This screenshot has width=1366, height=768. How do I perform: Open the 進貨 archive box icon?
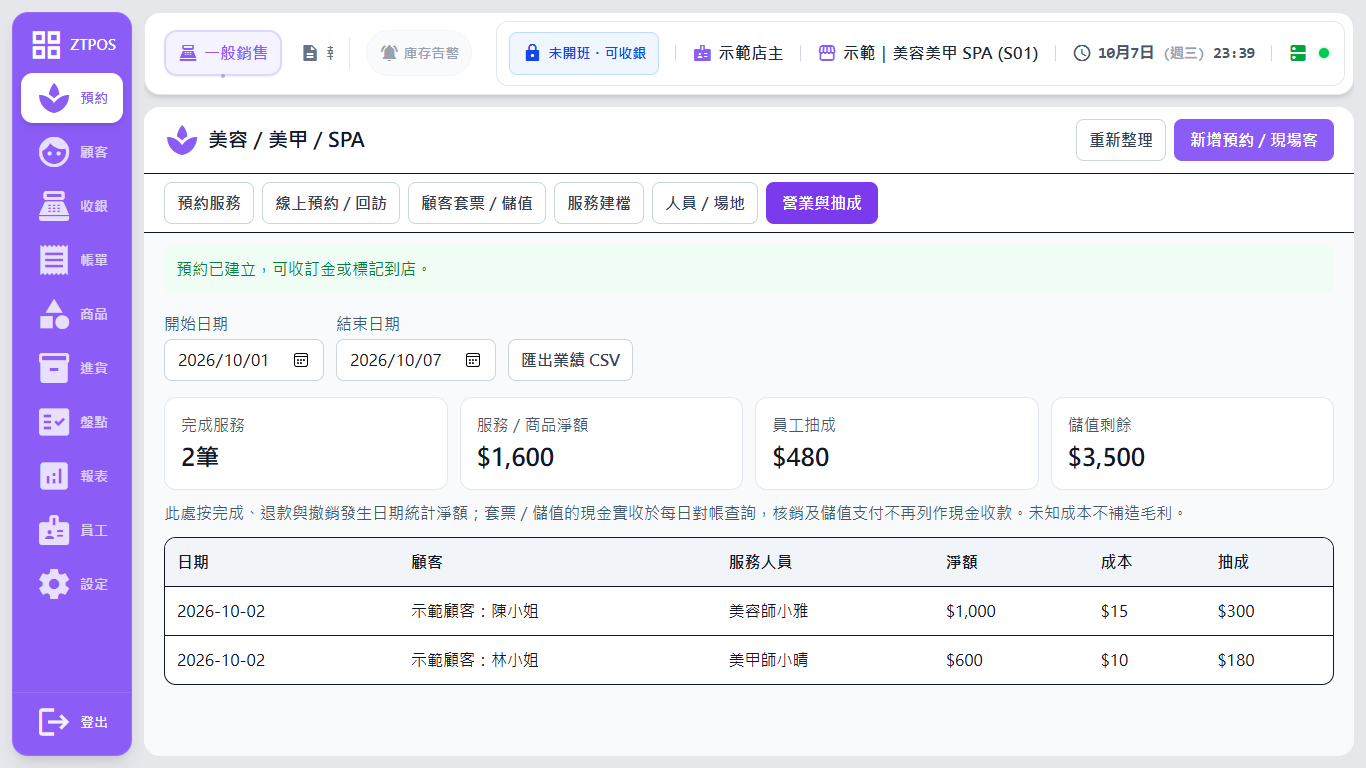[54, 368]
